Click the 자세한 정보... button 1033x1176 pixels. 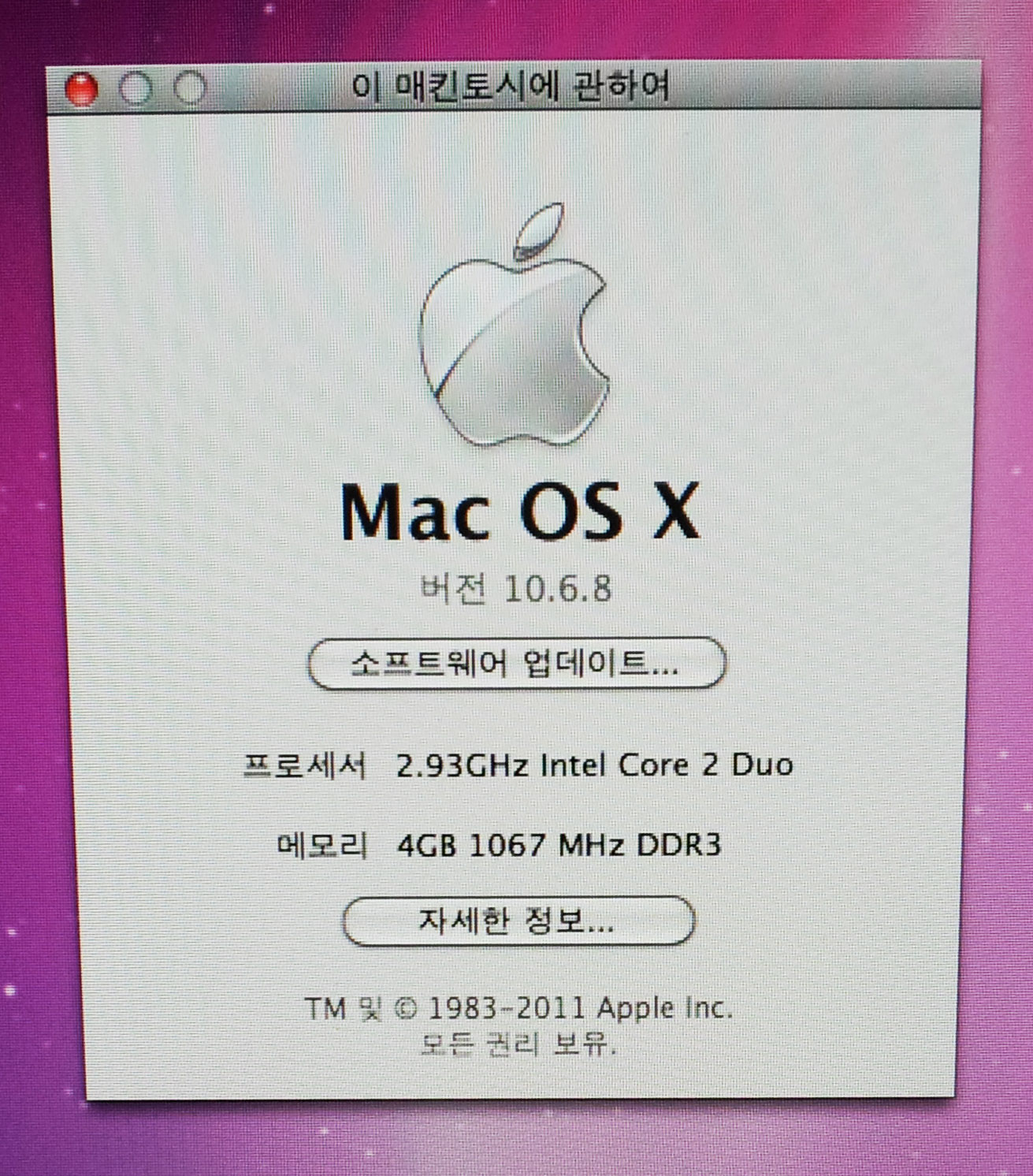(518, 921)
